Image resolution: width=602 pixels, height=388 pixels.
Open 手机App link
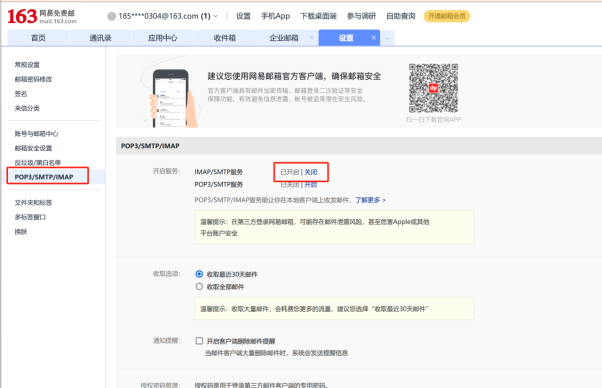(x=275, y=16)
